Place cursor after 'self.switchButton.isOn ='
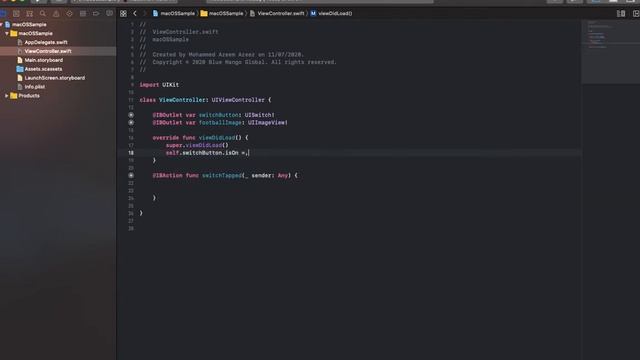Viewport: 640px width, 360px height. 249,153
